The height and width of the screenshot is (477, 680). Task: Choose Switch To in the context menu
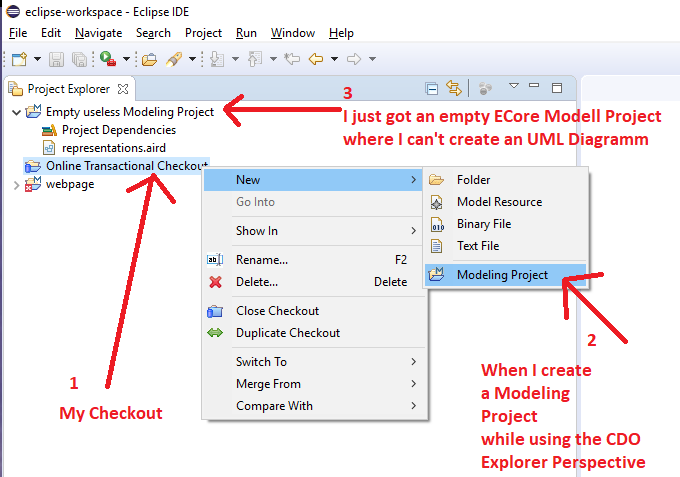point(315,362)
